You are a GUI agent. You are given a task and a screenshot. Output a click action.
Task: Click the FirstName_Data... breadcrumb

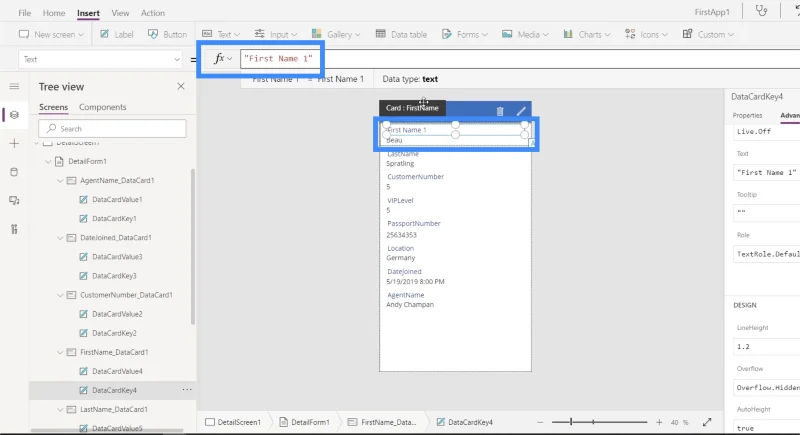(382, 422)
